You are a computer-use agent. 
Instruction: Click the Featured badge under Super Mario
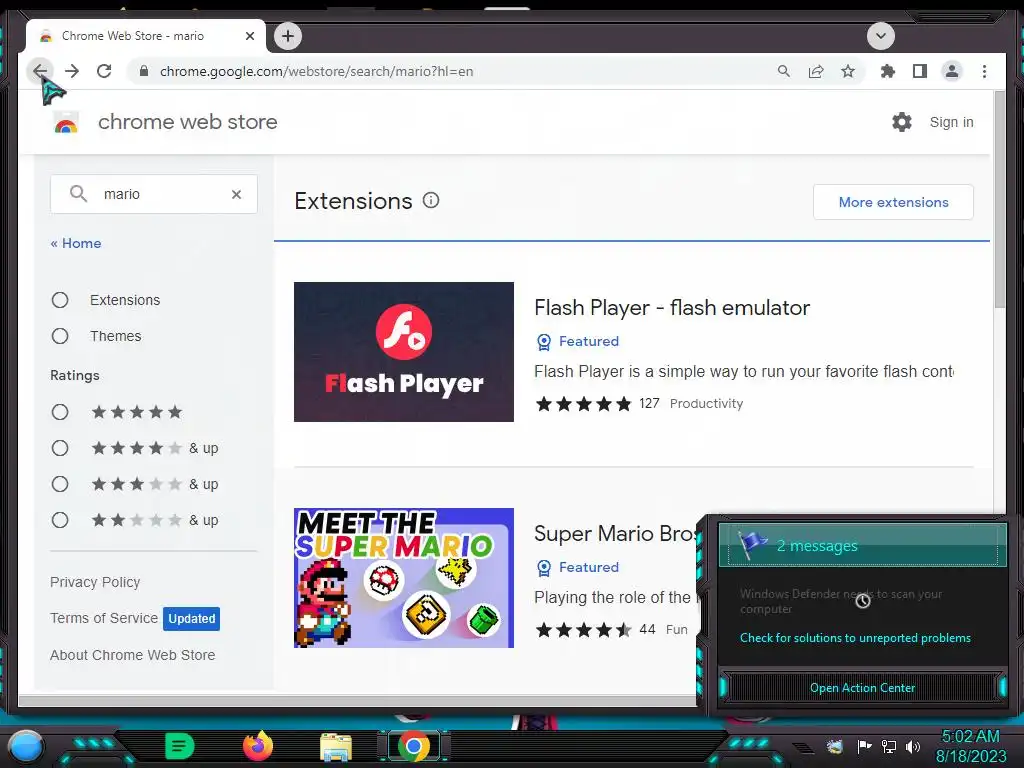pyautogui.click(x=577, y=567)
